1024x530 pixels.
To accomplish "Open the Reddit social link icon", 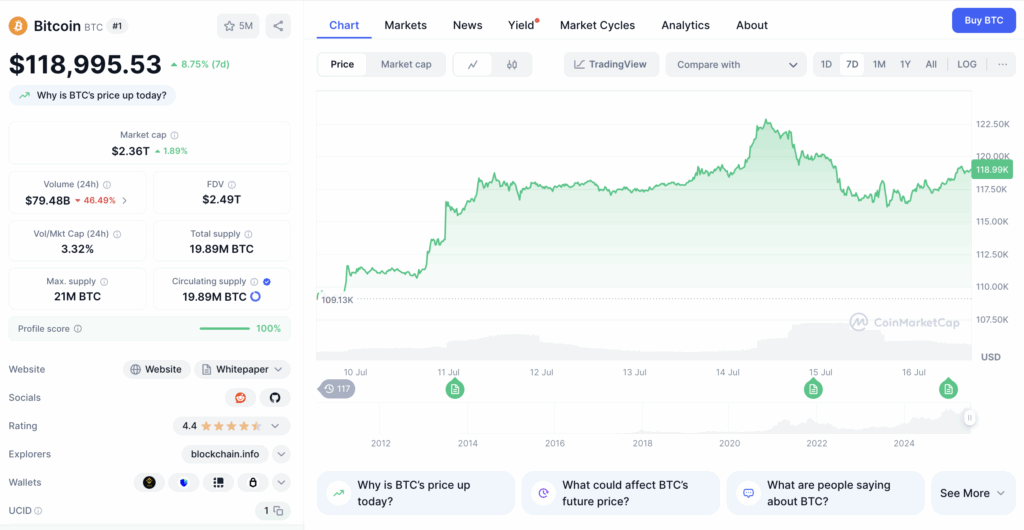I will pos(240,398).
